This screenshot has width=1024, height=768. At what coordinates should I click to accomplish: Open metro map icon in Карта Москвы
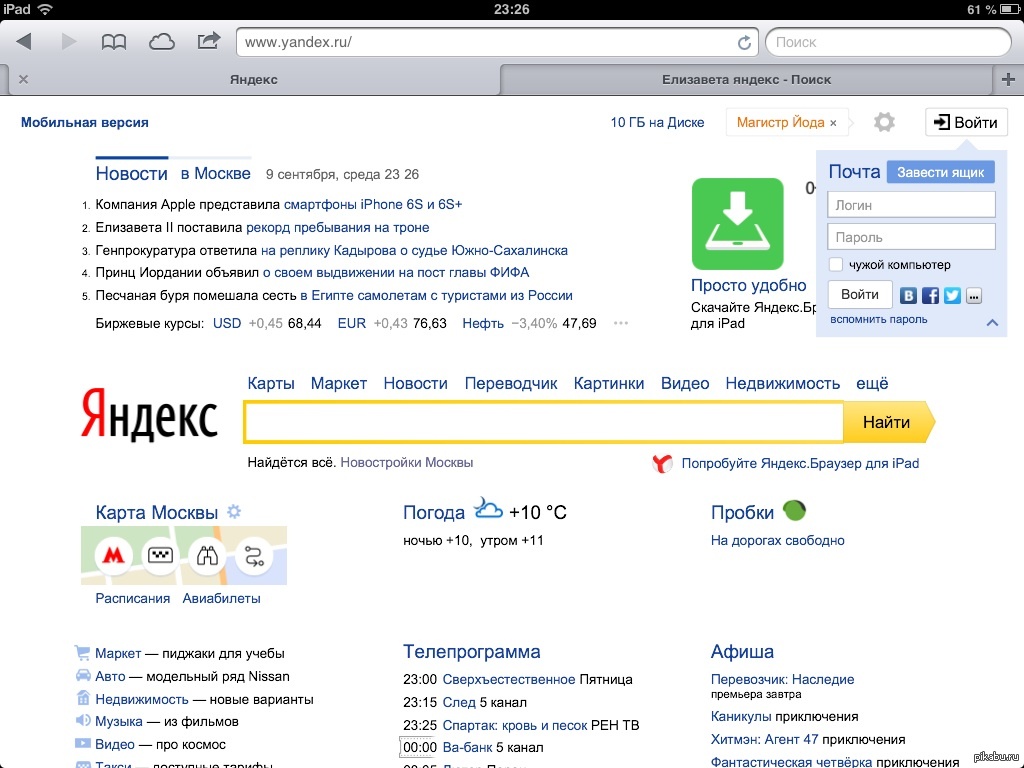tap(113, 556)
